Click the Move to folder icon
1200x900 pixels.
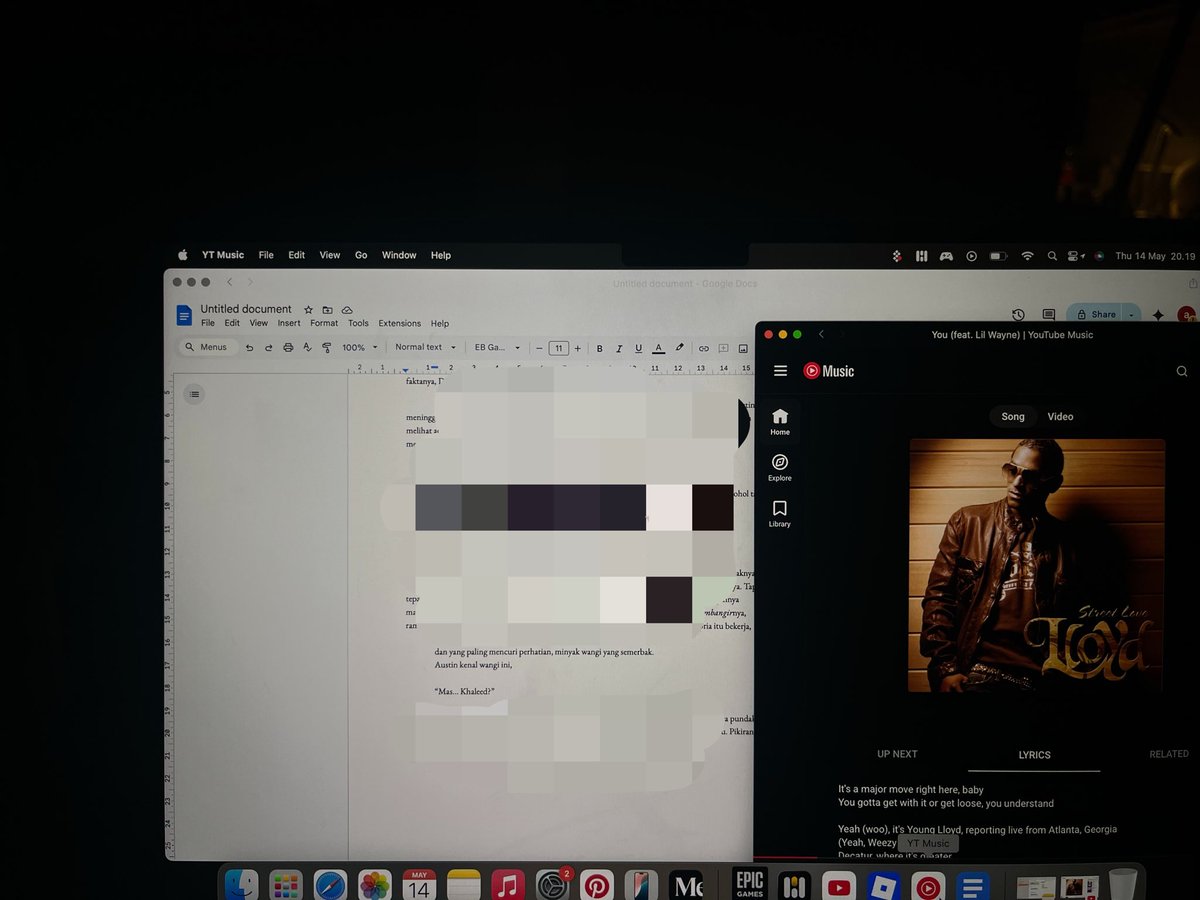coord(328,310)
